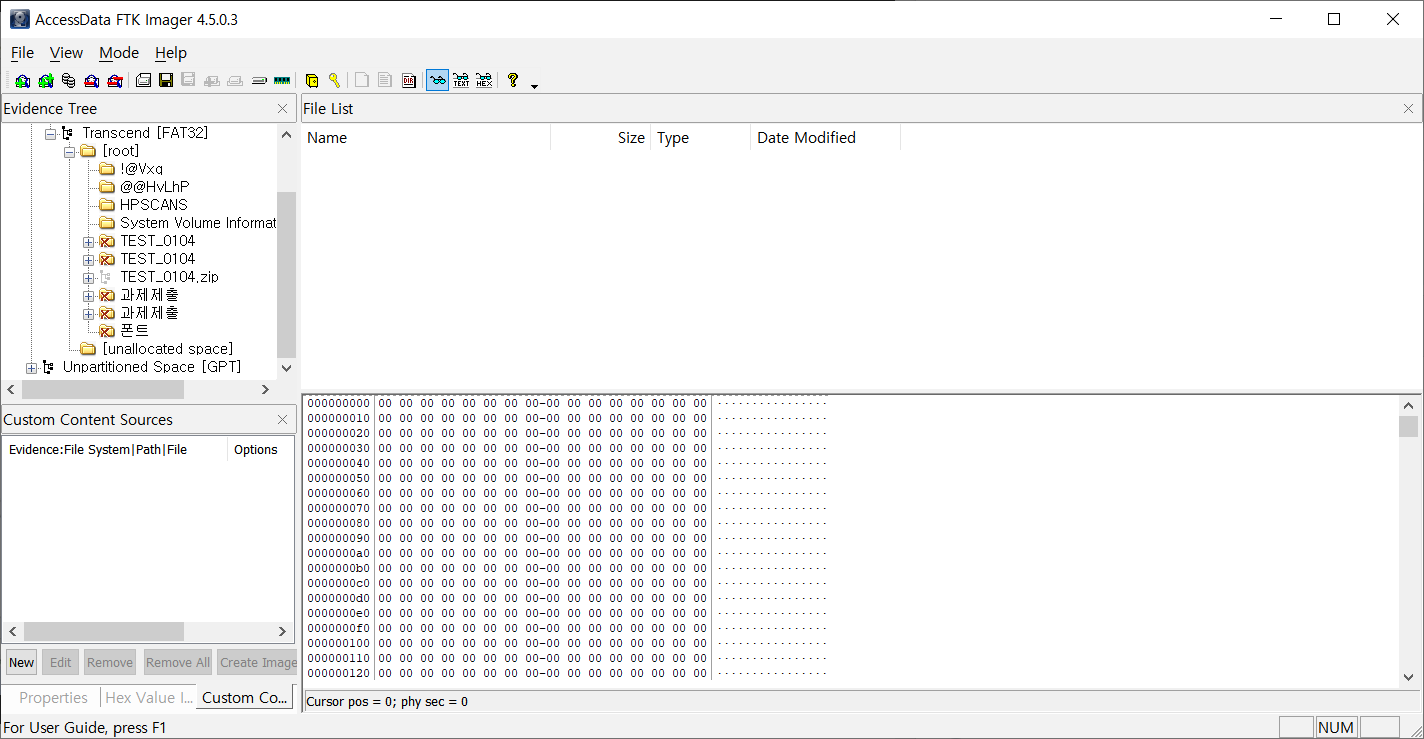Sort by the Date Modified column
Image resolution: width=1424 pixels, height=739 pixels.
825,138
